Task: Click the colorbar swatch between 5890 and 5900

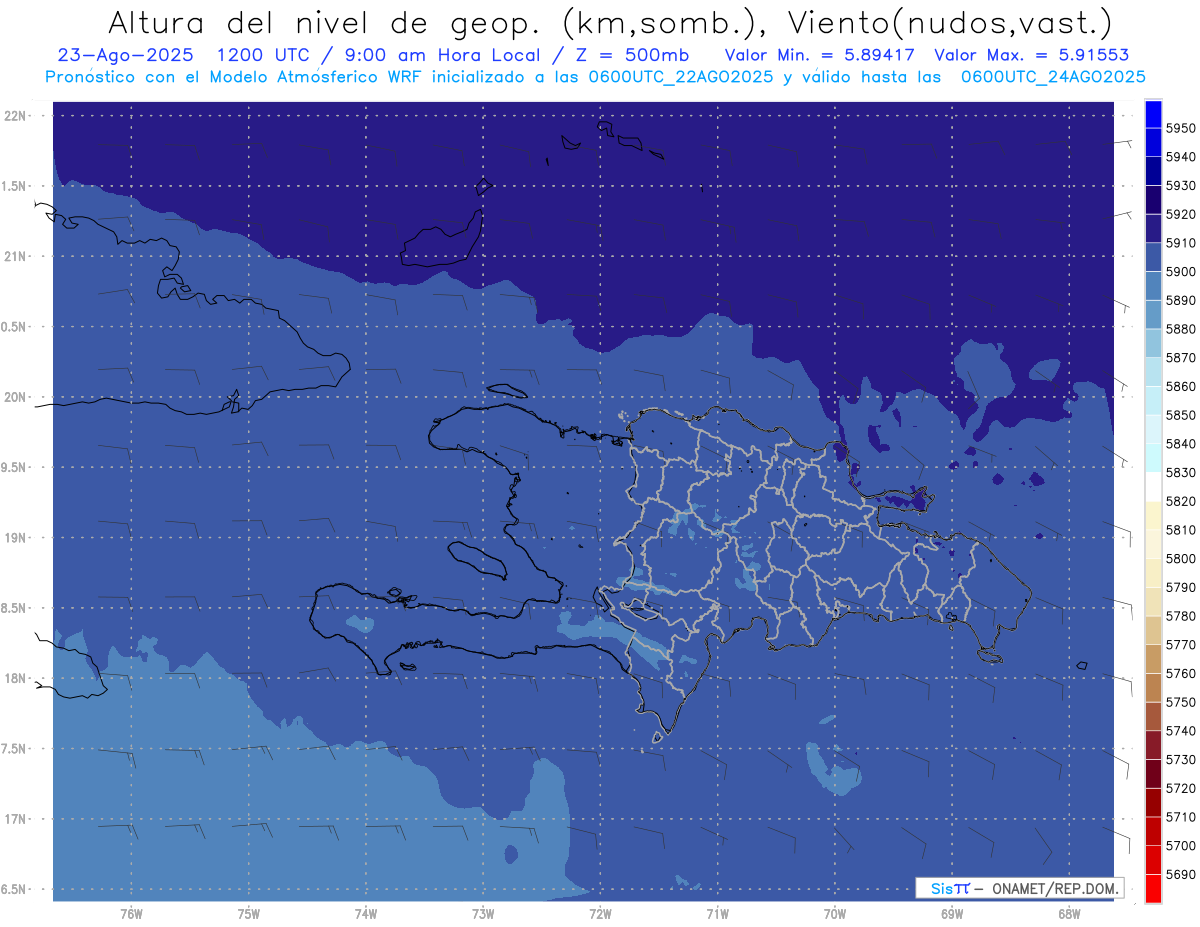Action: pyautogui.click(x=1153, y=286)
